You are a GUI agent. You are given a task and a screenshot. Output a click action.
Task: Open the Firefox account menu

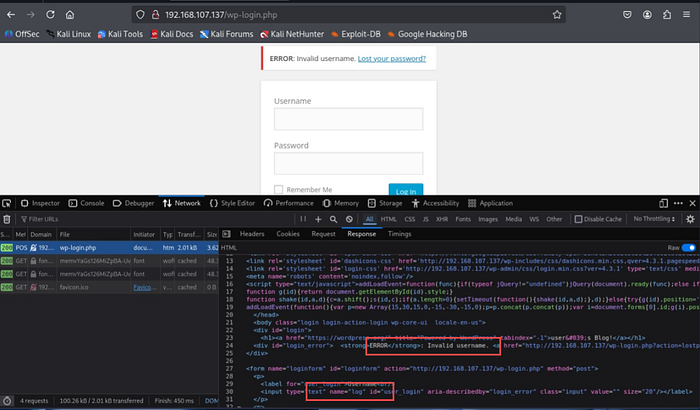[x=647, y=15]
